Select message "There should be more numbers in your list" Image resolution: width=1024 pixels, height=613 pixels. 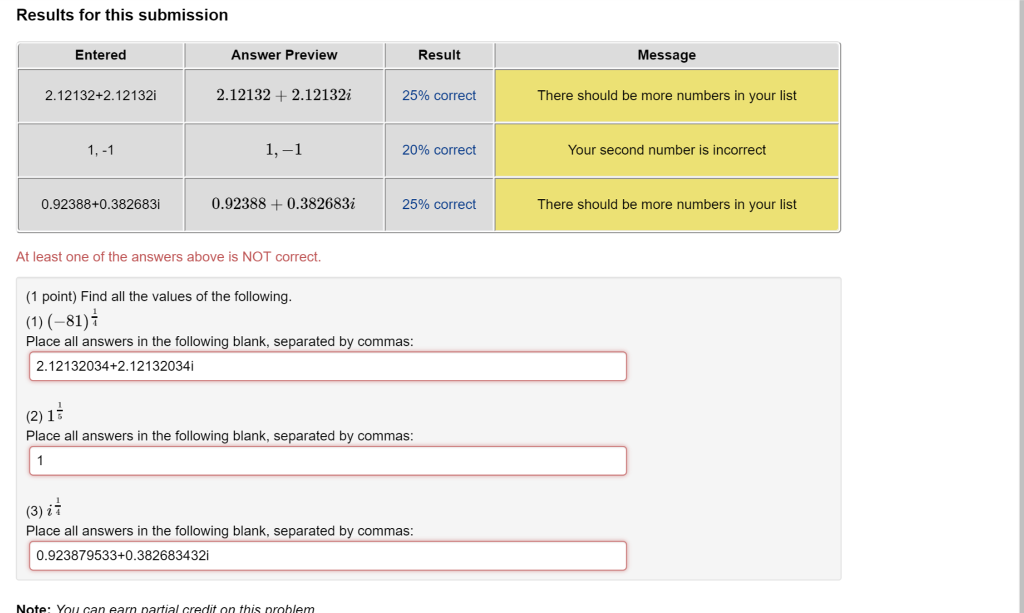coord(666,95)
